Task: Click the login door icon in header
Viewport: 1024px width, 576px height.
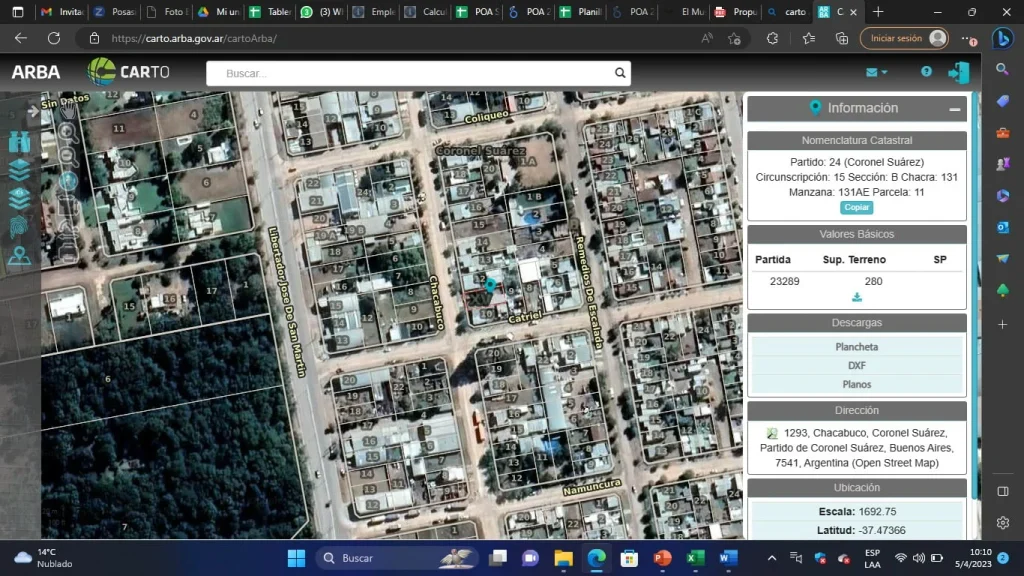Action: (x=959, y=72)
